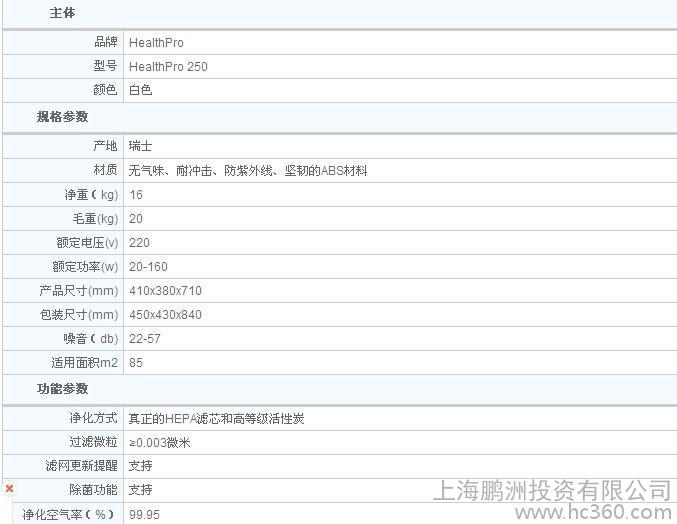This screenshot has width=677, height=524.
Task: Click the 99.95 air purification rate
Action: click(145, 514)
